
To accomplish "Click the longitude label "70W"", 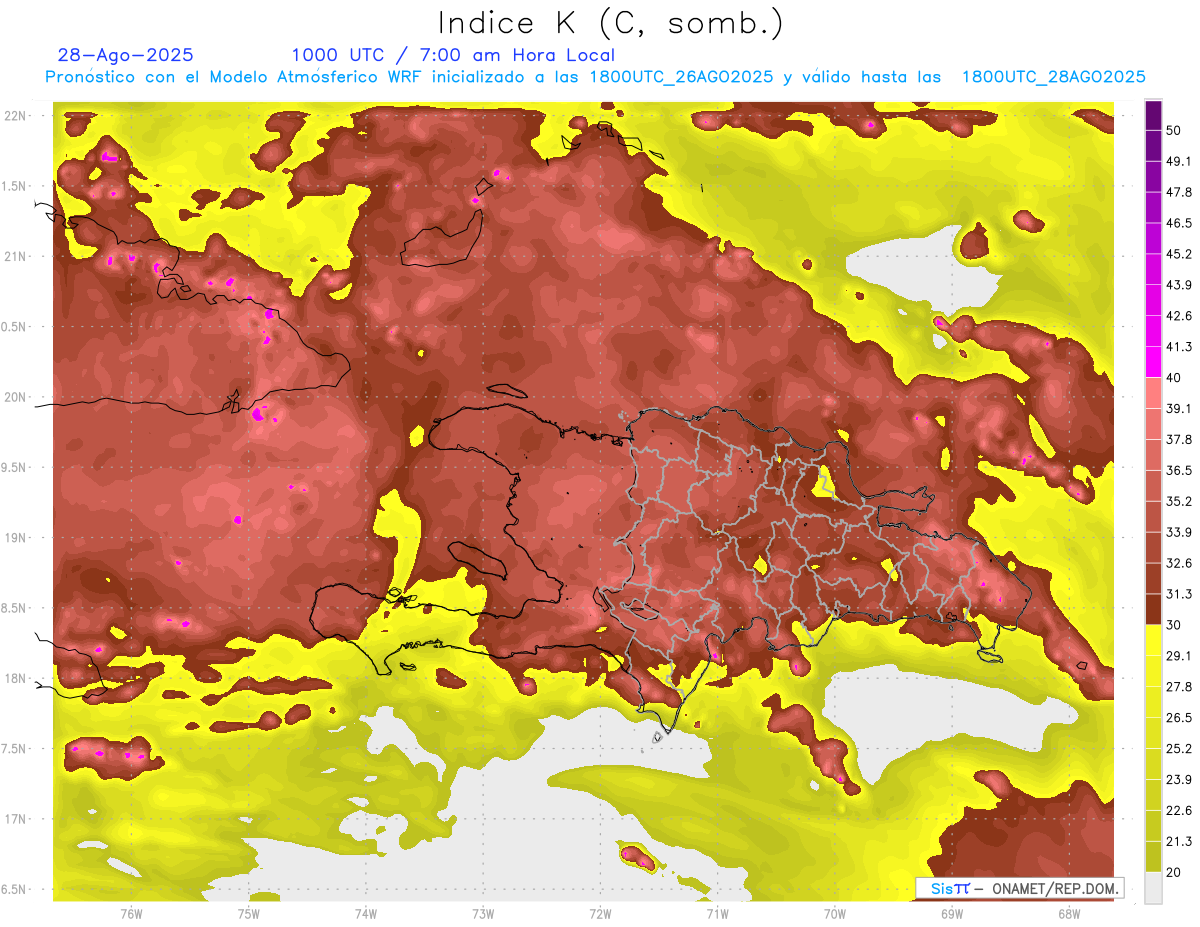I will tap(835, 913).
